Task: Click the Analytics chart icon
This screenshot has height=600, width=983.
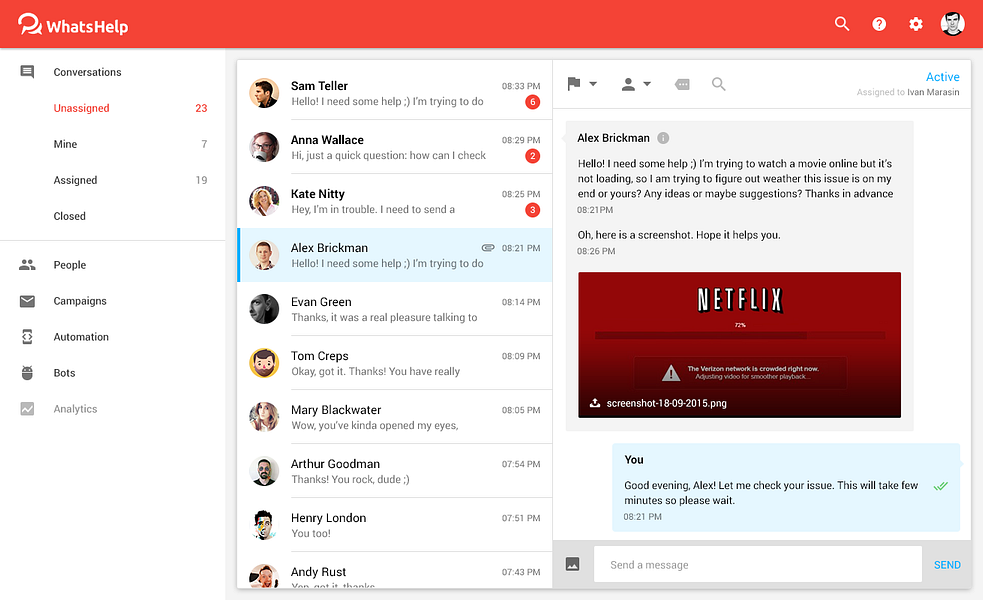Action: tap(27, 409)
